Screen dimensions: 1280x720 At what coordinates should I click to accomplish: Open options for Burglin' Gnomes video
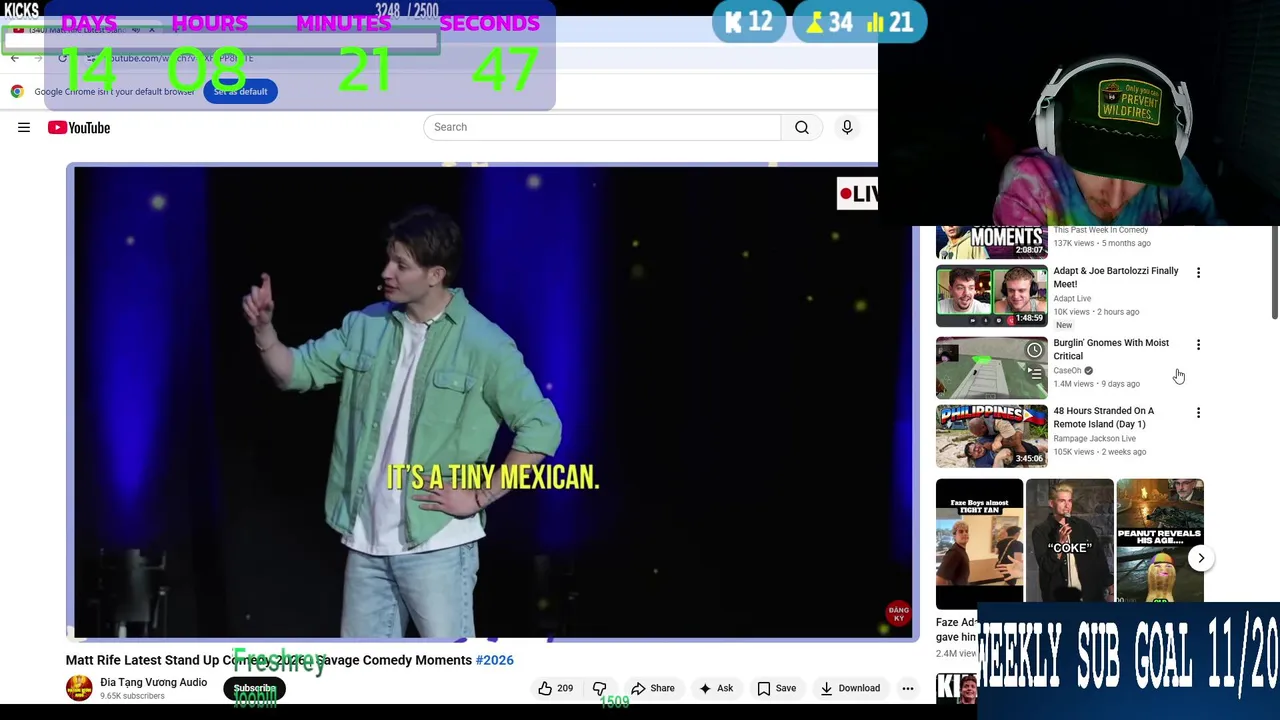coord(1198,344)
